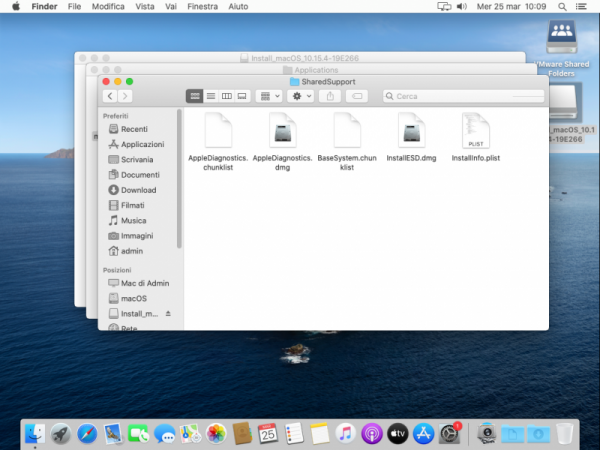Open the Apple menu
The image size is (600, 450).
coord(16,7)
